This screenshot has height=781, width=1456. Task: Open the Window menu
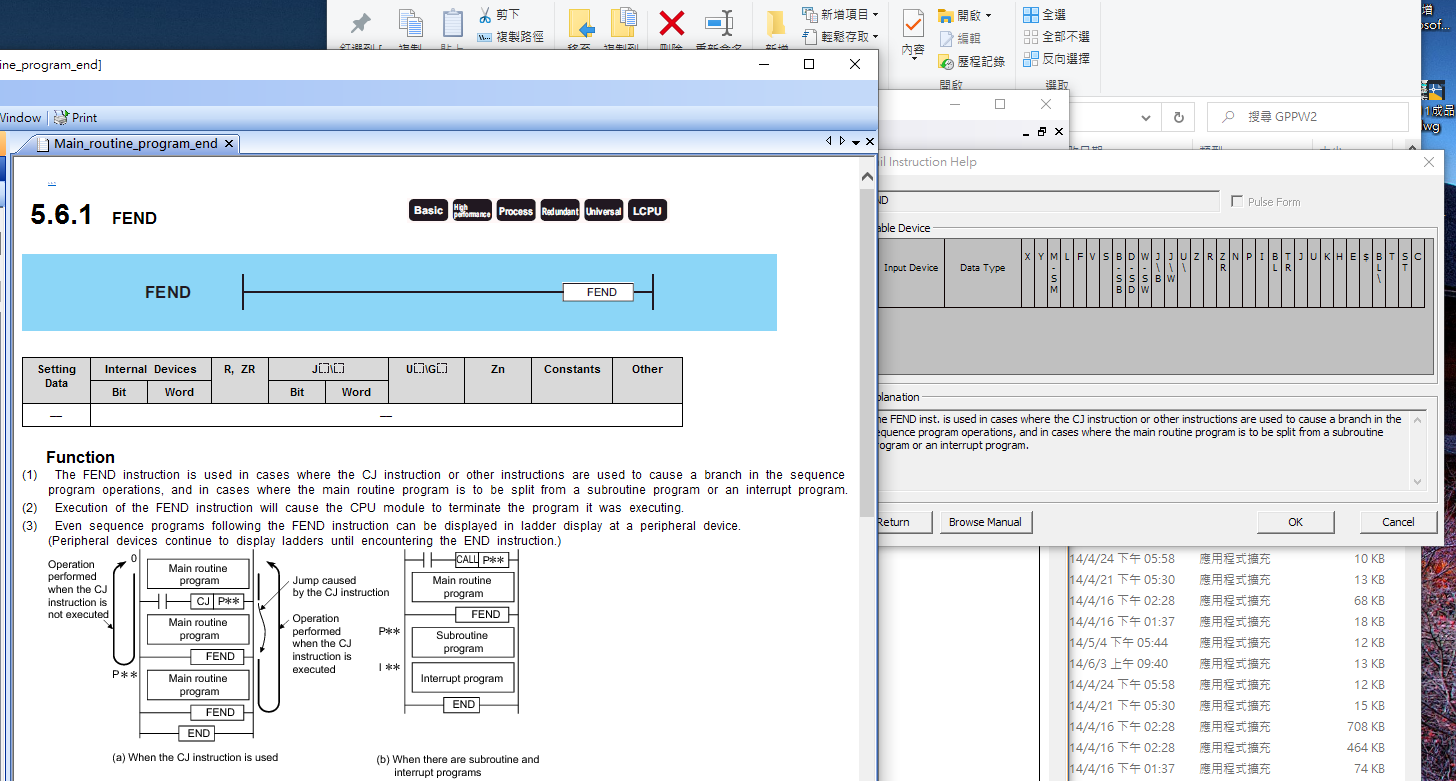click(x=20, y=118)
